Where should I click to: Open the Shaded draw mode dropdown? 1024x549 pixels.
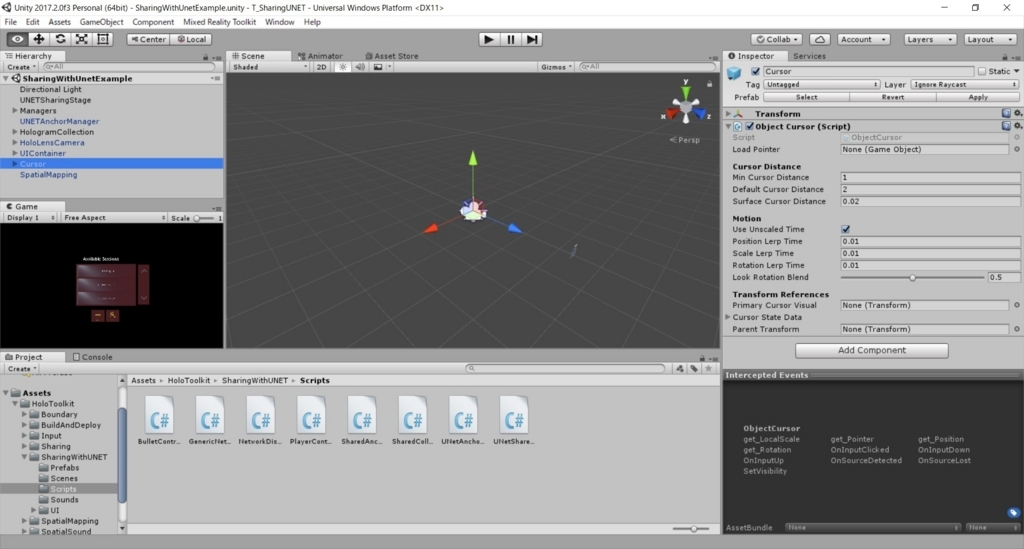270,67
